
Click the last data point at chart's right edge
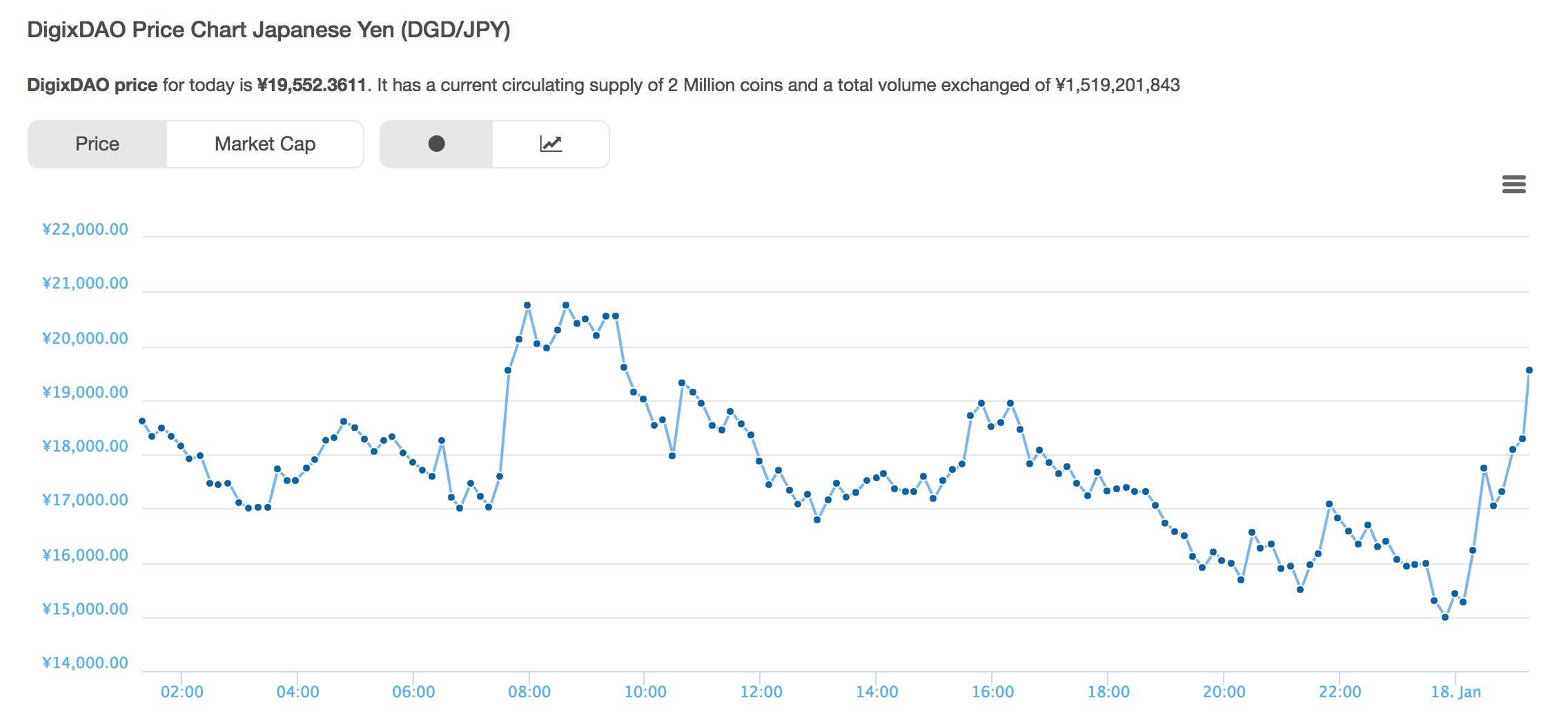[1529, 370]
